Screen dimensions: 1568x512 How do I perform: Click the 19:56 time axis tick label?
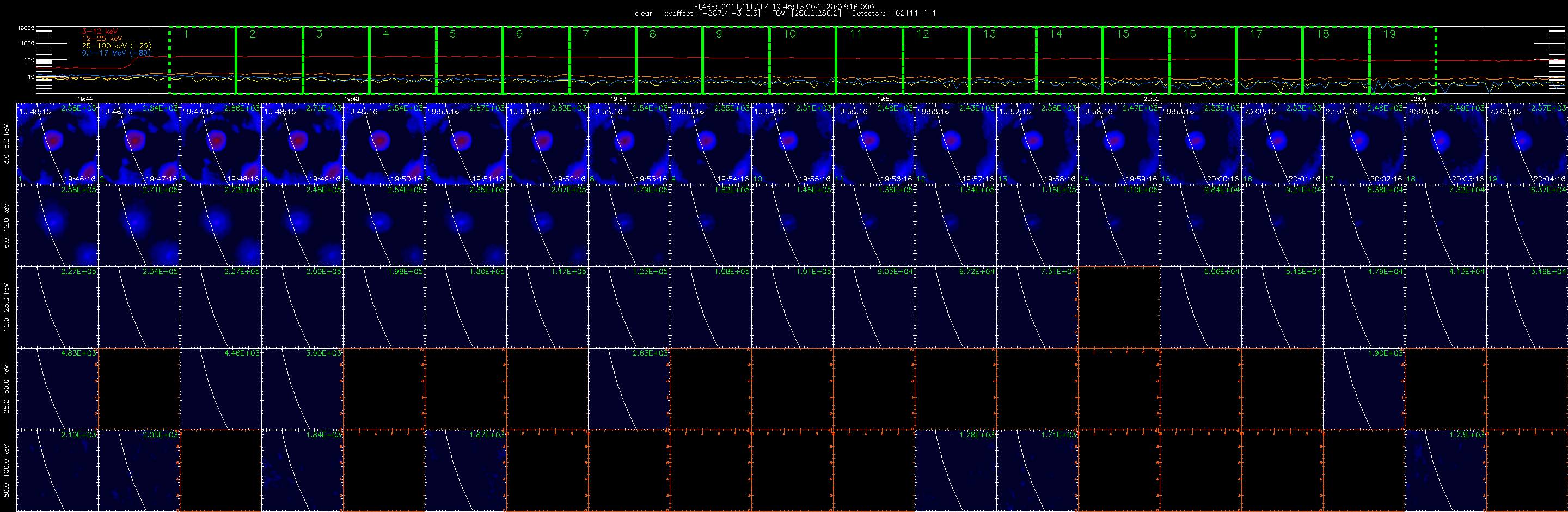tap(885, 99)
